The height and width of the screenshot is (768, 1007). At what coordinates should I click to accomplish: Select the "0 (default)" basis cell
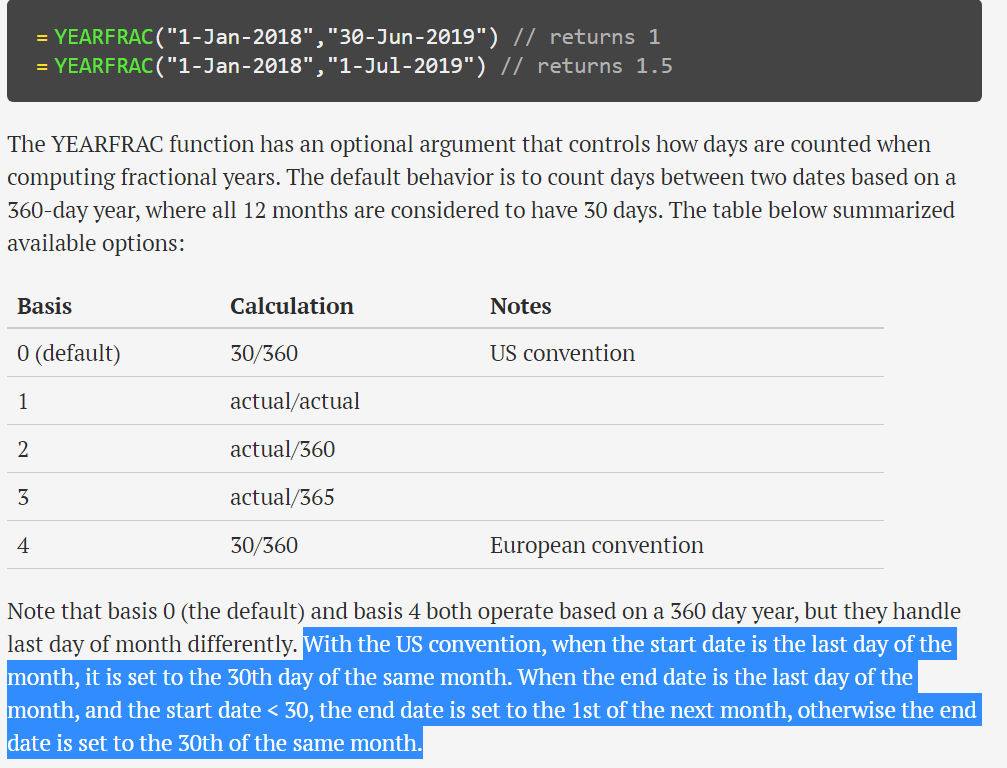[69, 354]
